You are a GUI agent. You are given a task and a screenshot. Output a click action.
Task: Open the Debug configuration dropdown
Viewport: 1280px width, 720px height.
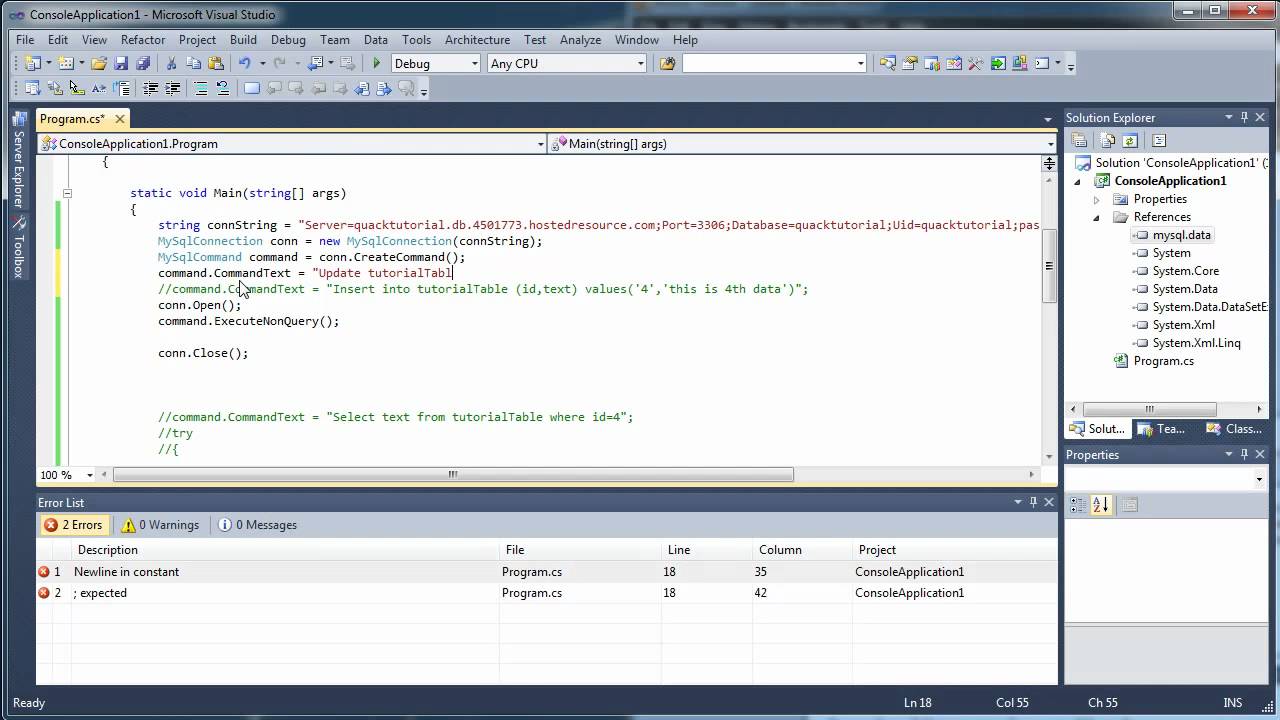[473, 63]
